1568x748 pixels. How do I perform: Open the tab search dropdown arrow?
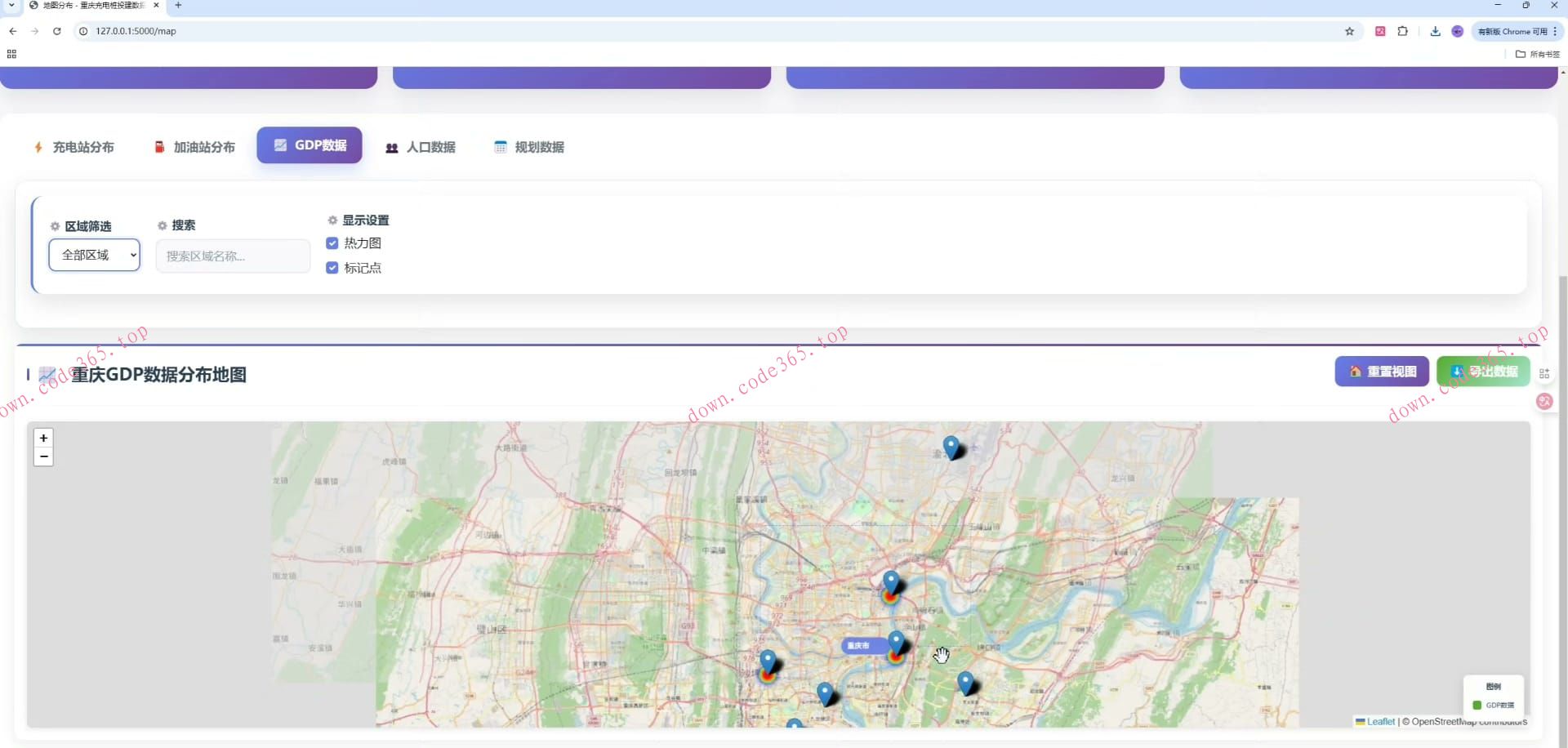11,5
